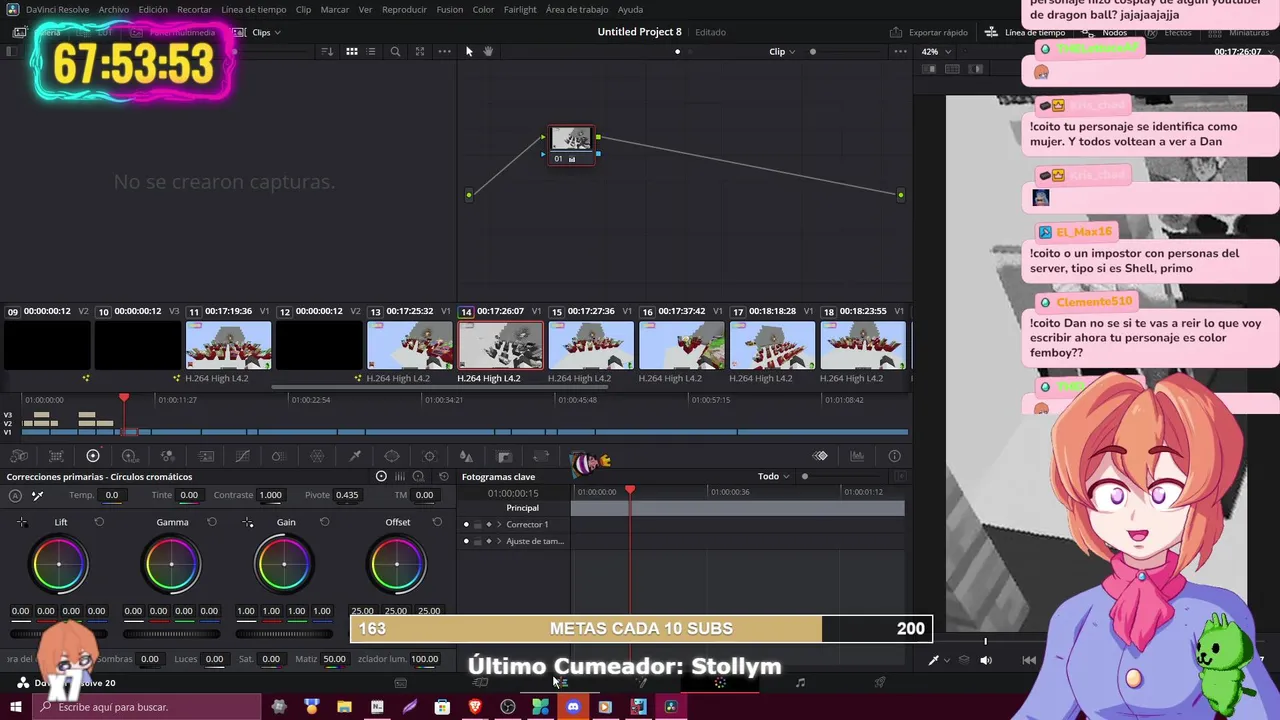Open the Fusion menu
The image size is (1280, 720).
click(450, 9)
